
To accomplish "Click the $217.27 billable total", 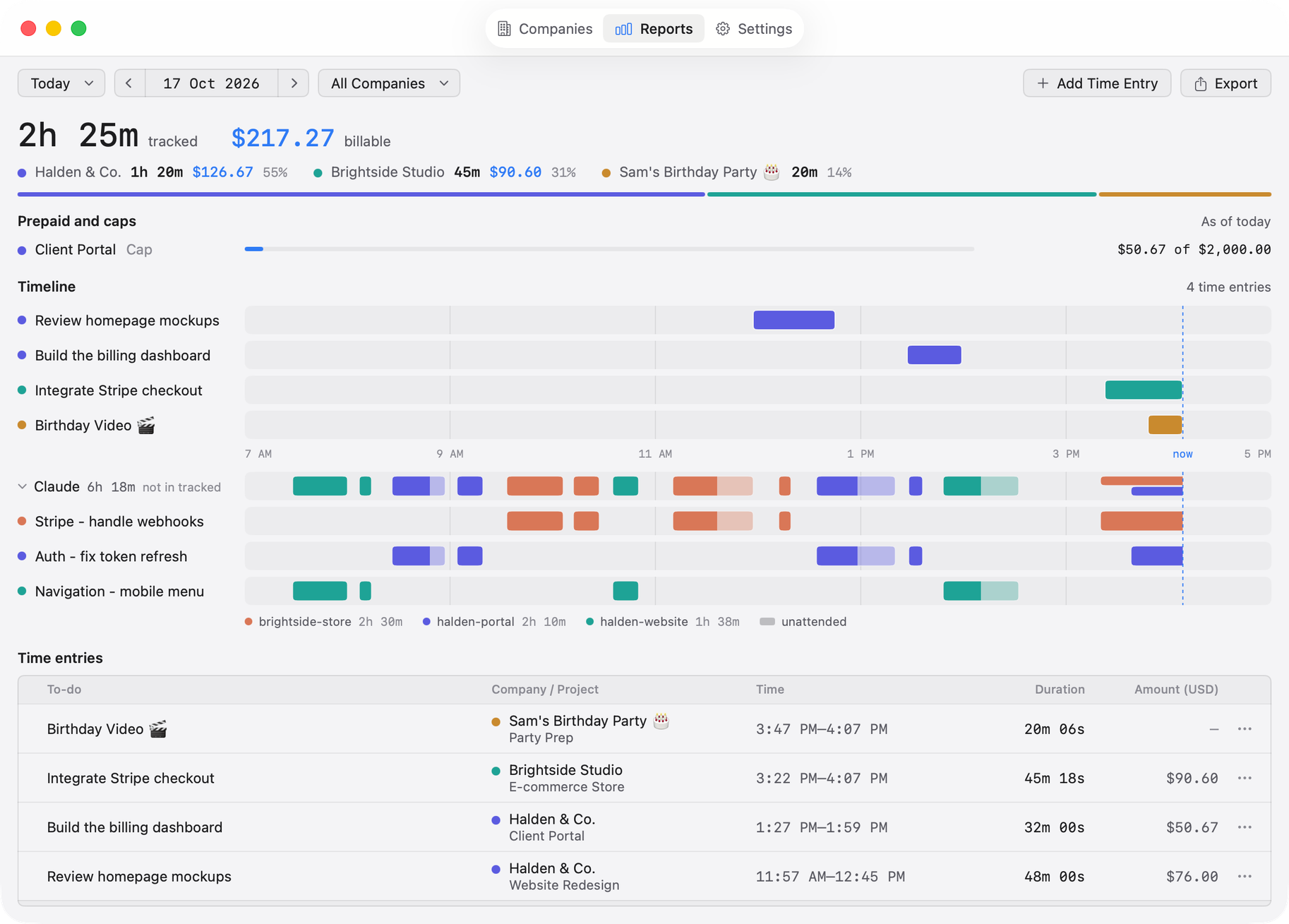I will click(282, 138).
